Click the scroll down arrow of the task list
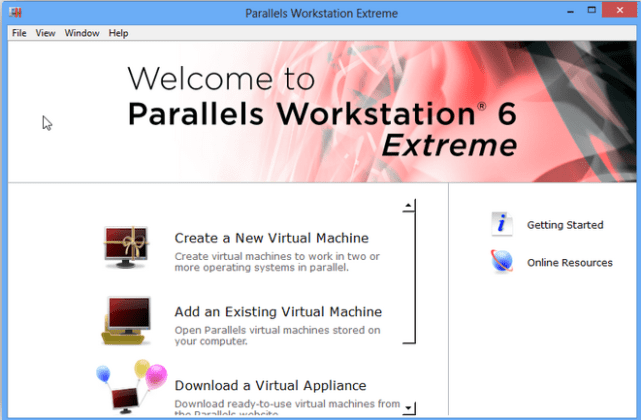 coord(408,408)
